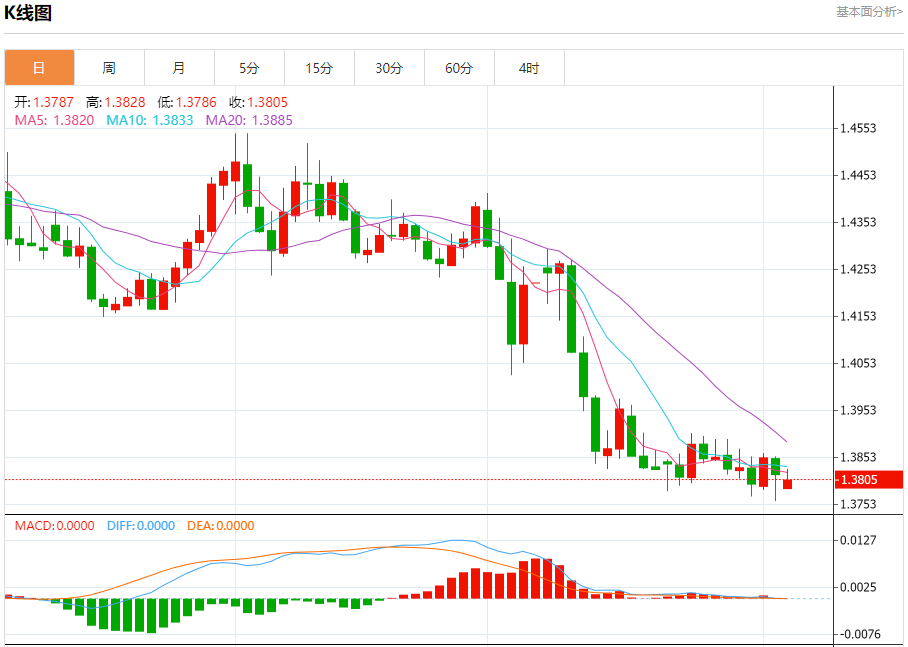Click the 1.4153 price axis label
Screen dimensions: 908x647
(x=858, y=316)
